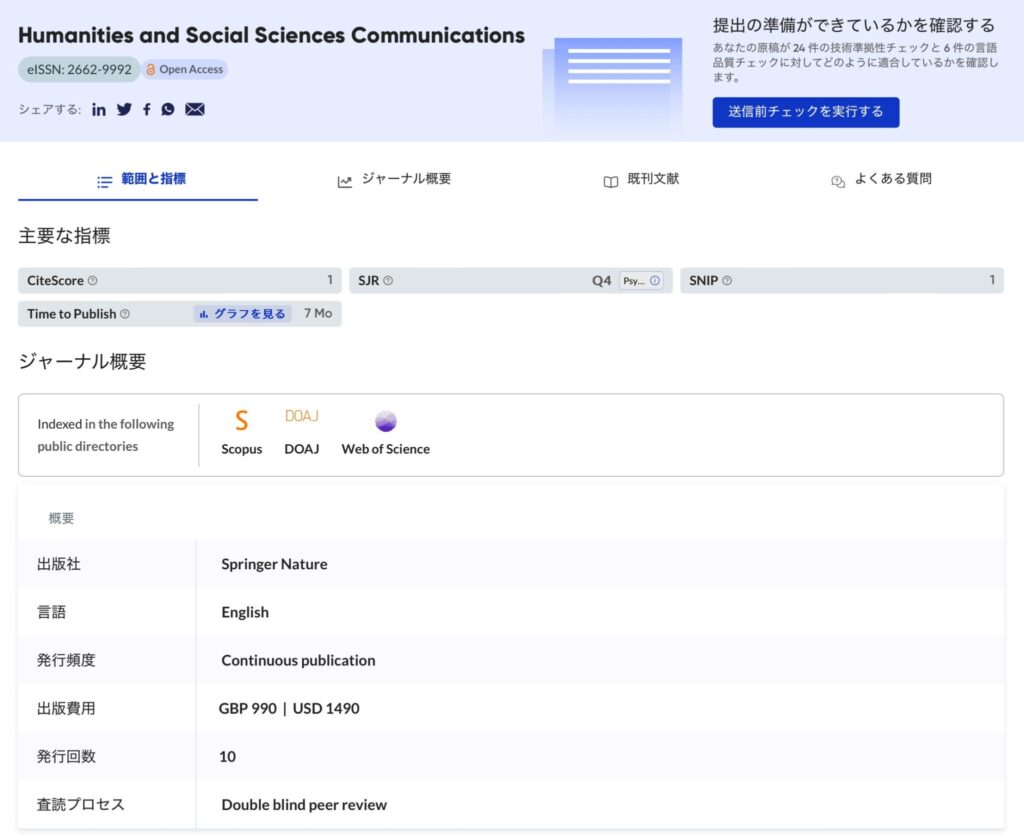This screenshot has height=835, width=1024.
Task: Expand the Psy... SJR category badge
Action: (x=640, y=281)
